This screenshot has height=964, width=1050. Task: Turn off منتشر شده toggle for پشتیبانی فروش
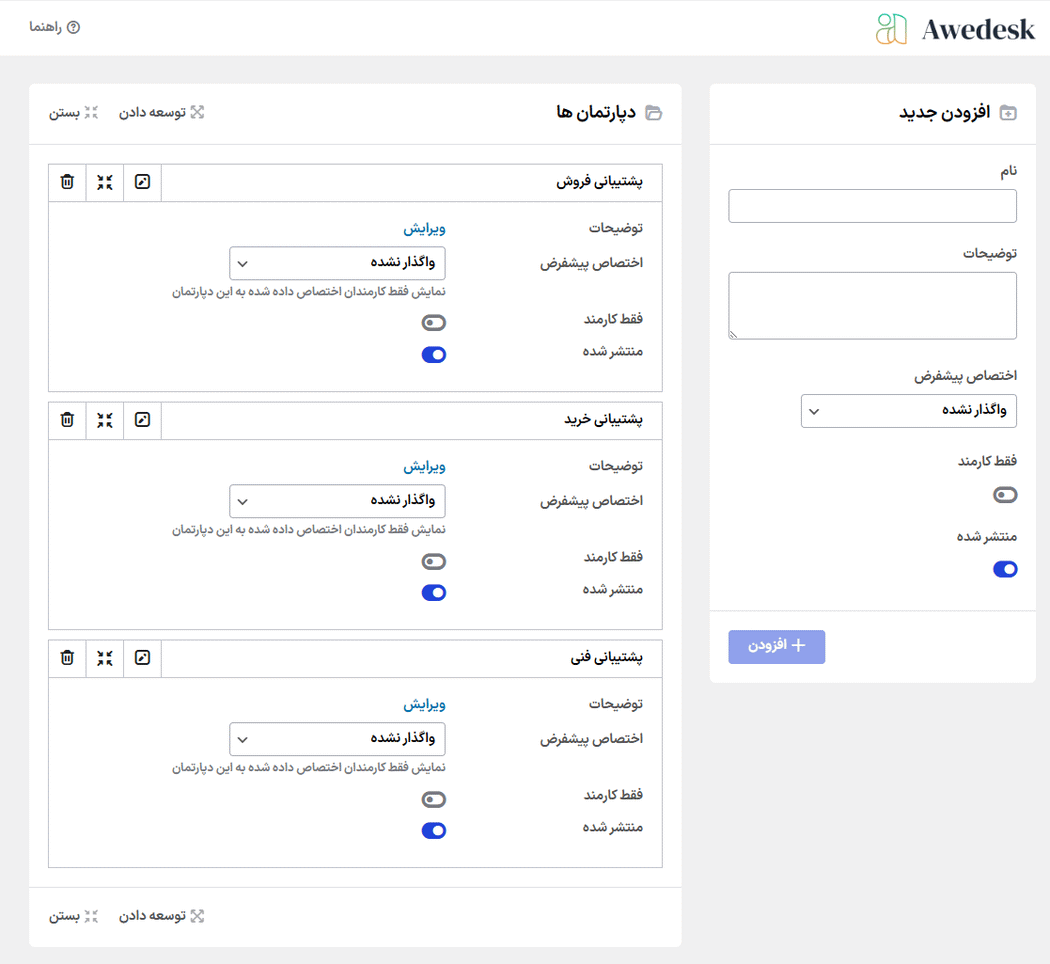(434, 355)
